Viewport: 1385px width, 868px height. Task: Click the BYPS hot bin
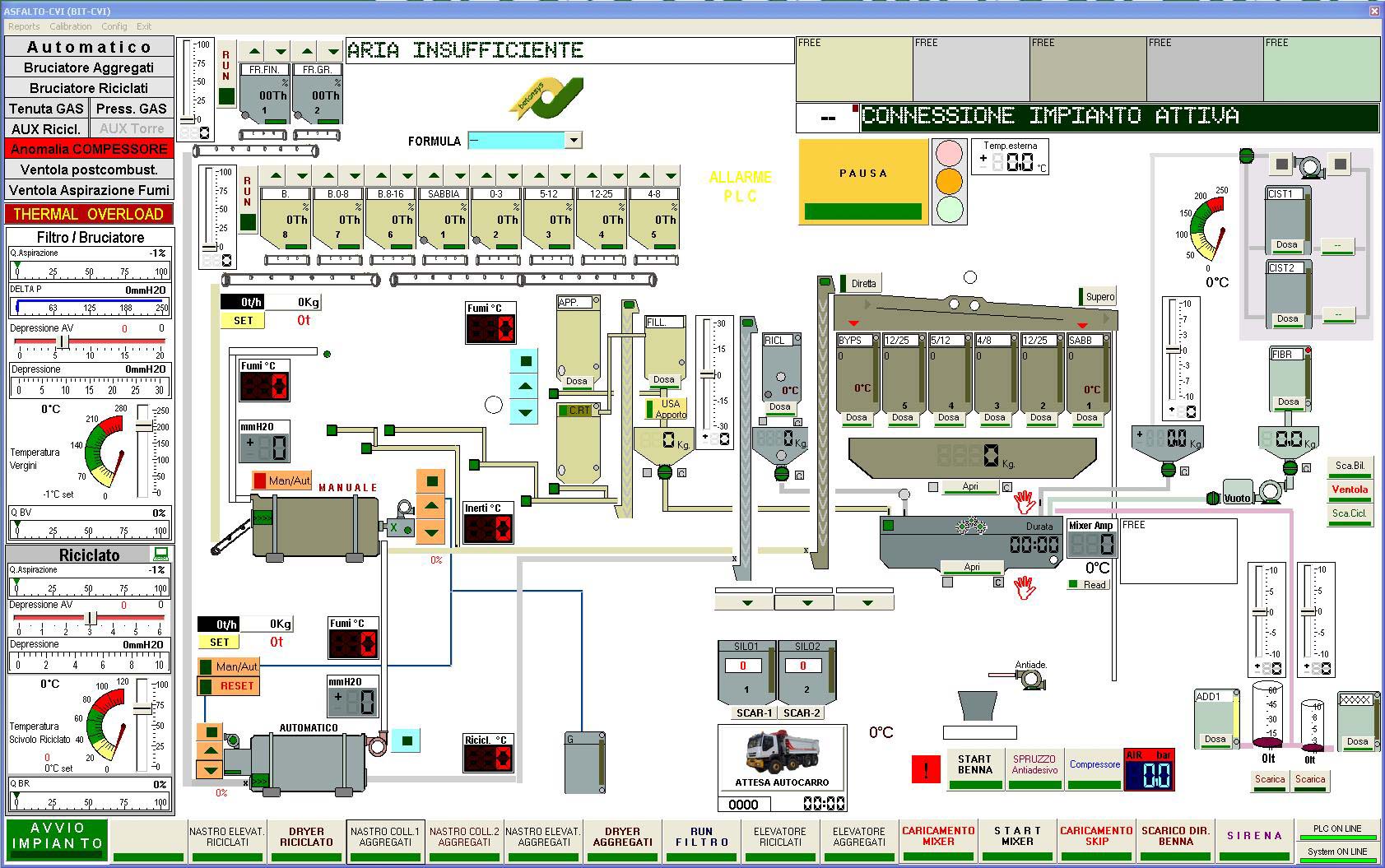tap(857, 379)
